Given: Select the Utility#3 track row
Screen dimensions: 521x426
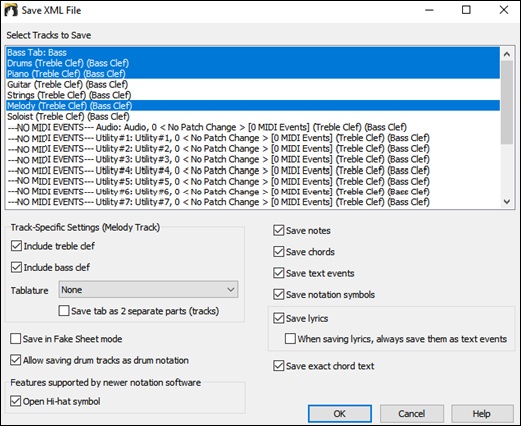Looking at the screenshot, I should point(253,159).
